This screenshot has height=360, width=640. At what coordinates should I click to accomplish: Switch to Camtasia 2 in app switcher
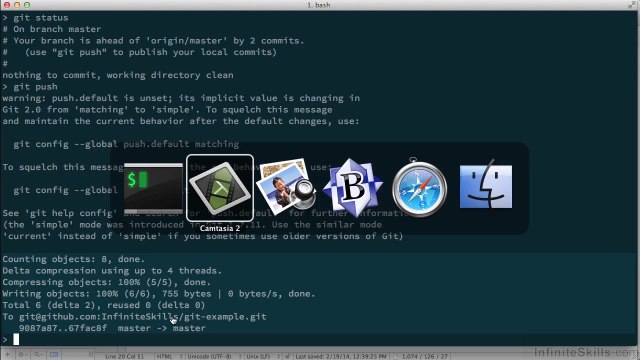pyautogui.click(x=220, y=188)
